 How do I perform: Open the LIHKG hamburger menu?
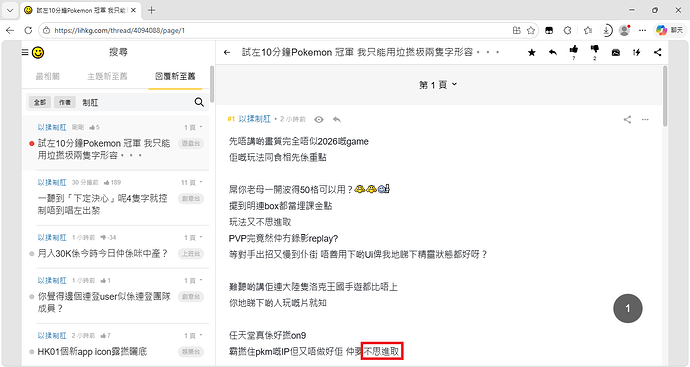[25, 52]
